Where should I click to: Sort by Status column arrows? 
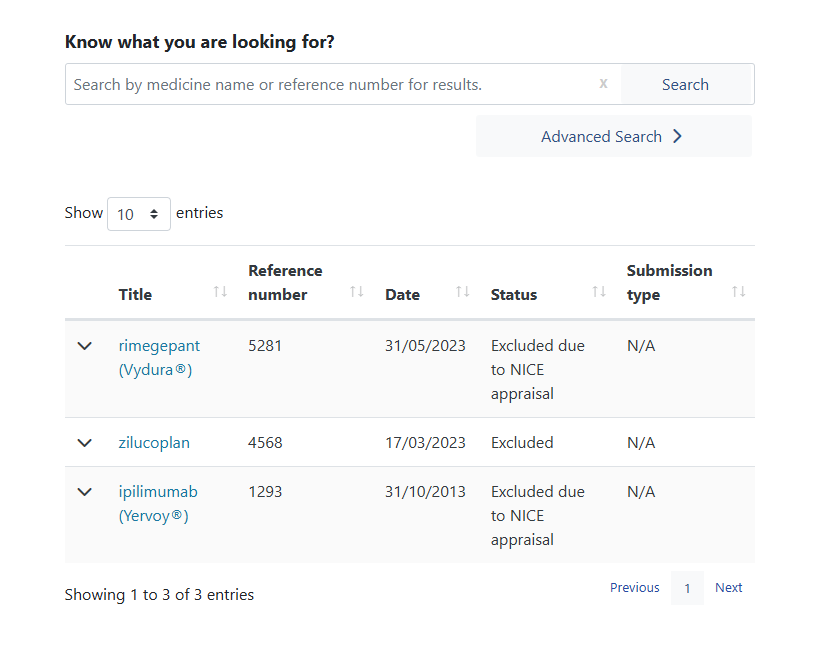[599, 291]
